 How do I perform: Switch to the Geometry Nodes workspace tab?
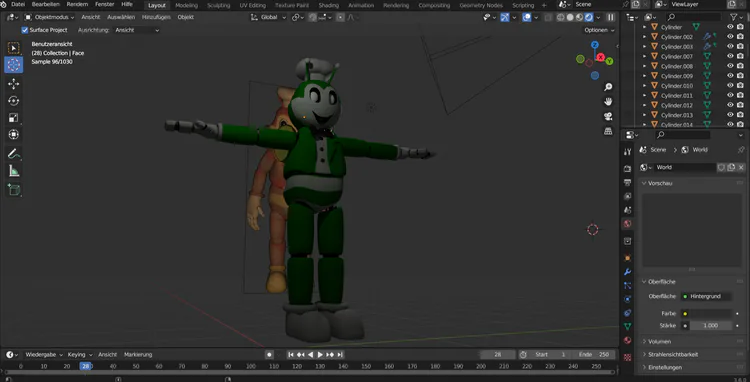[481, 5]
